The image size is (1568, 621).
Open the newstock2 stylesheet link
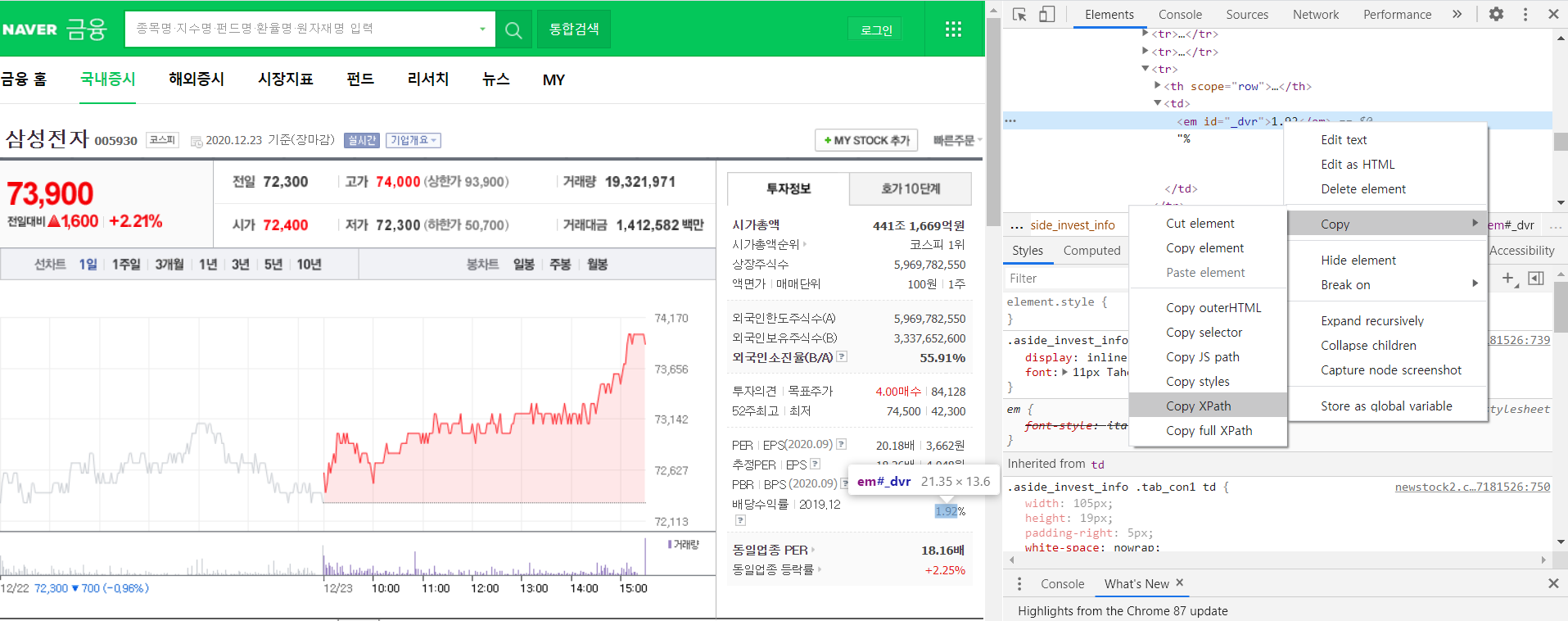[1472, 487]
